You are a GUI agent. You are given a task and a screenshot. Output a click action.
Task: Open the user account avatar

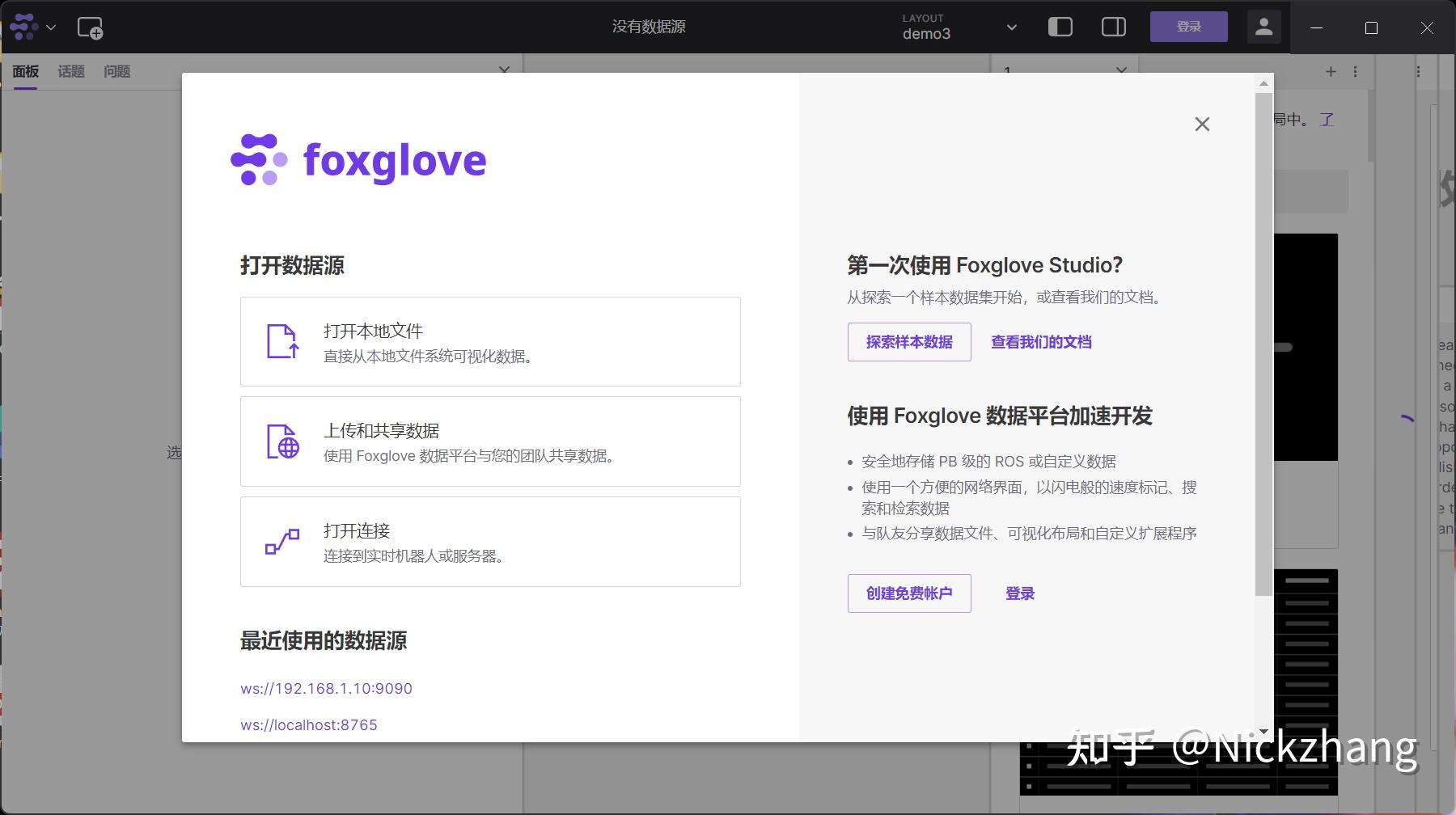(x=1263, y=27)
